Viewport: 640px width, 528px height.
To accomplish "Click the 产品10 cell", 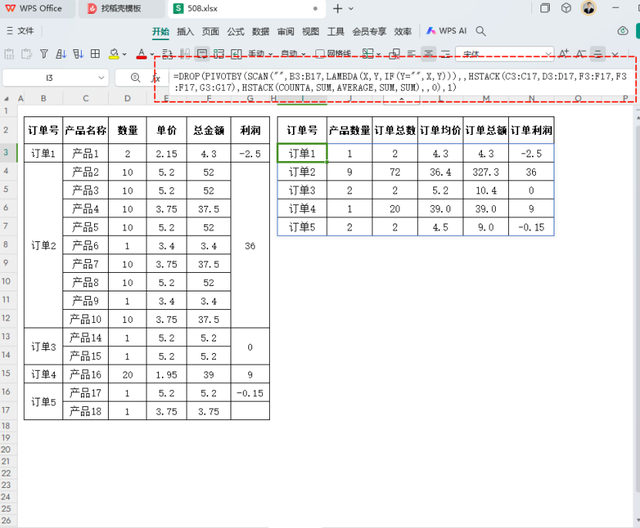I will (x=85, y=319).
